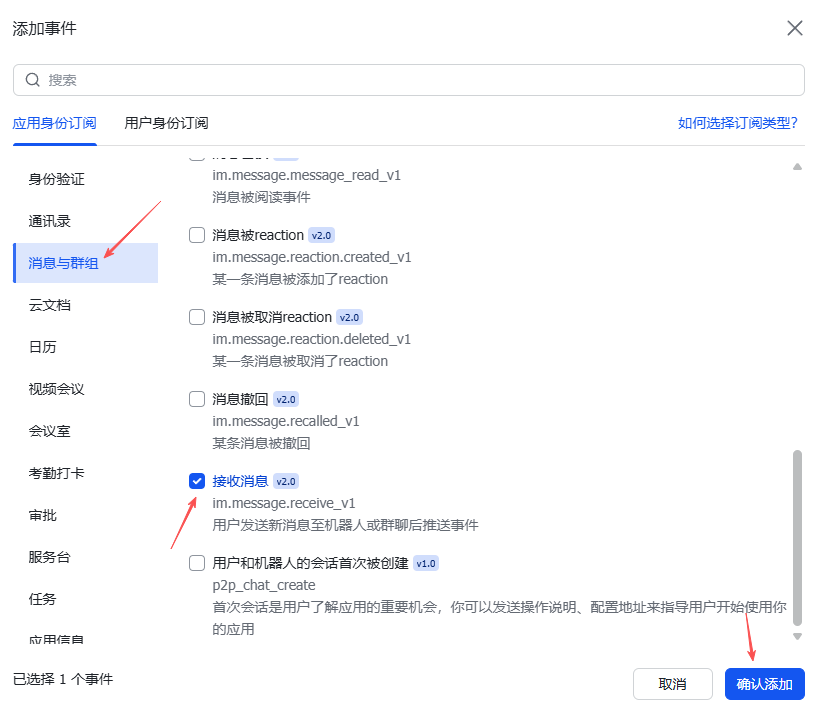
Task: Enable the 消息被取消reaction event checkbox
Action: pyautogui.click(x=197, y=317)
